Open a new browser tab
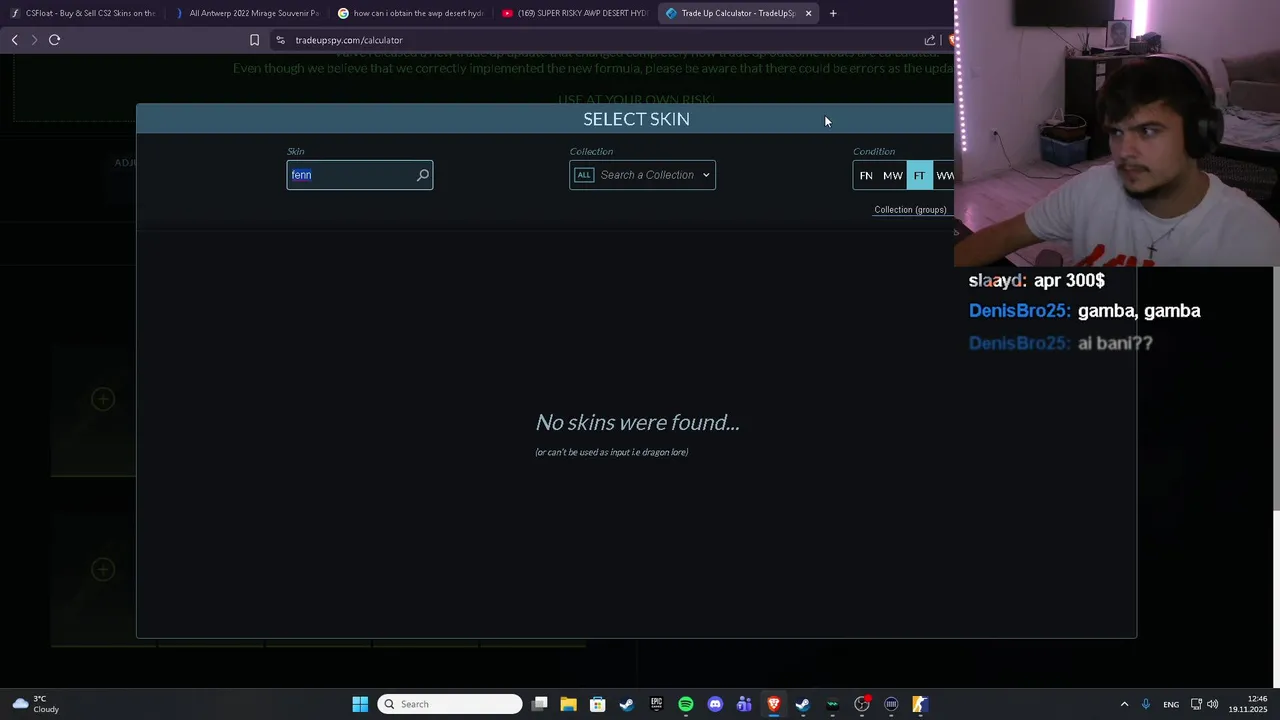 tap(833, 13)
